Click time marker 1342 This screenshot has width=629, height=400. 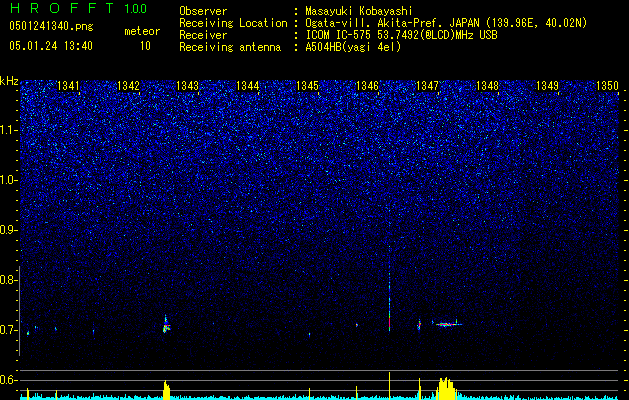128,85
